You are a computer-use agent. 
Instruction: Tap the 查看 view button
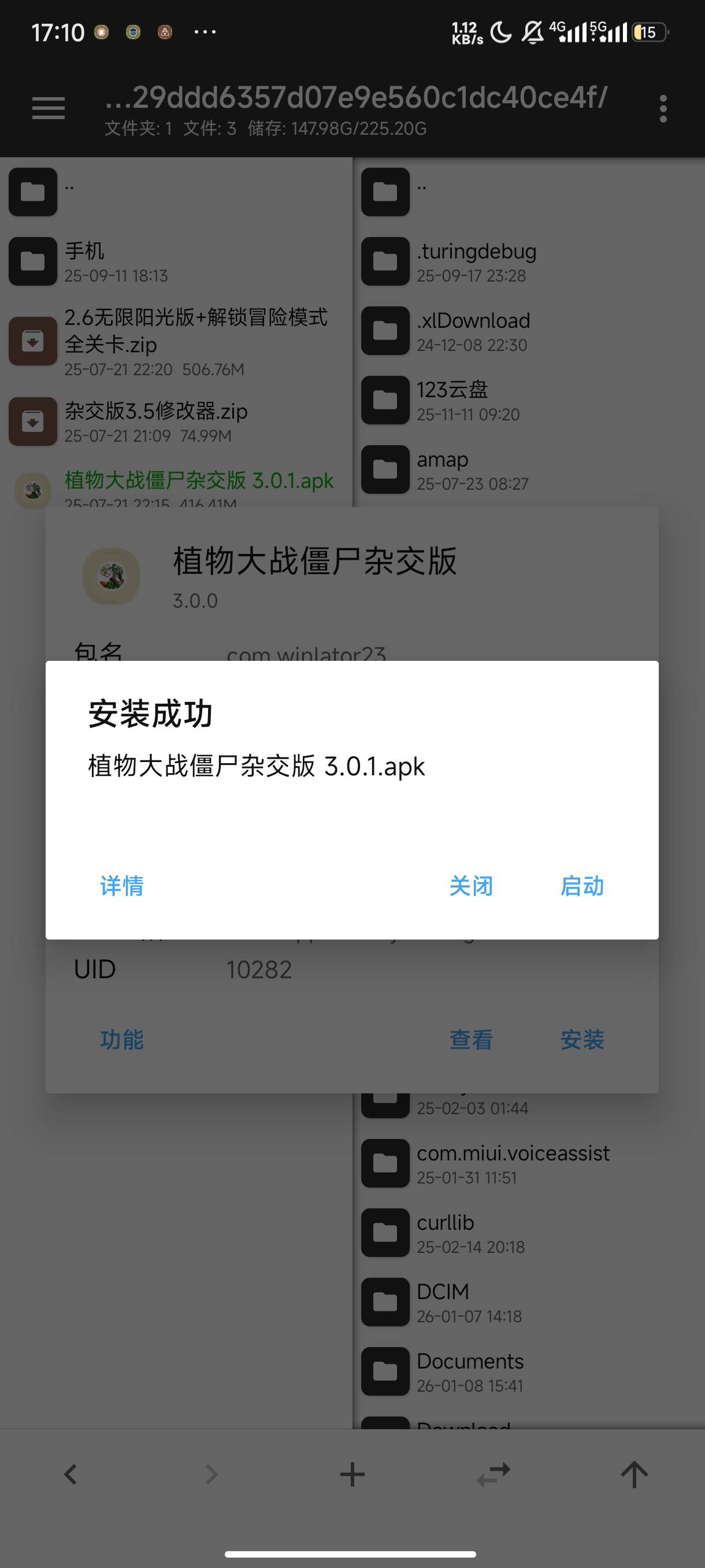tap(471, 1040)
